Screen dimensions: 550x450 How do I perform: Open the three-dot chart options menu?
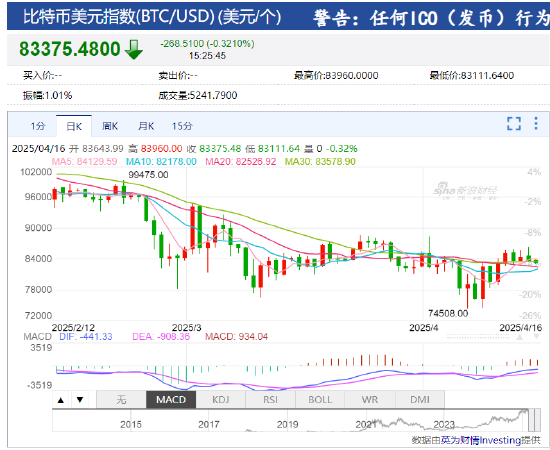(536, 123)
